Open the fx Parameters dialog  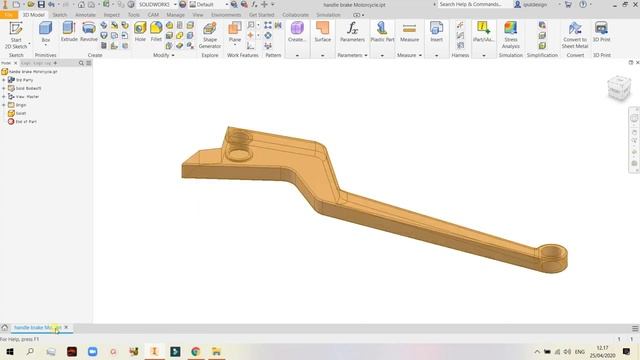click(x=352, y=31)
